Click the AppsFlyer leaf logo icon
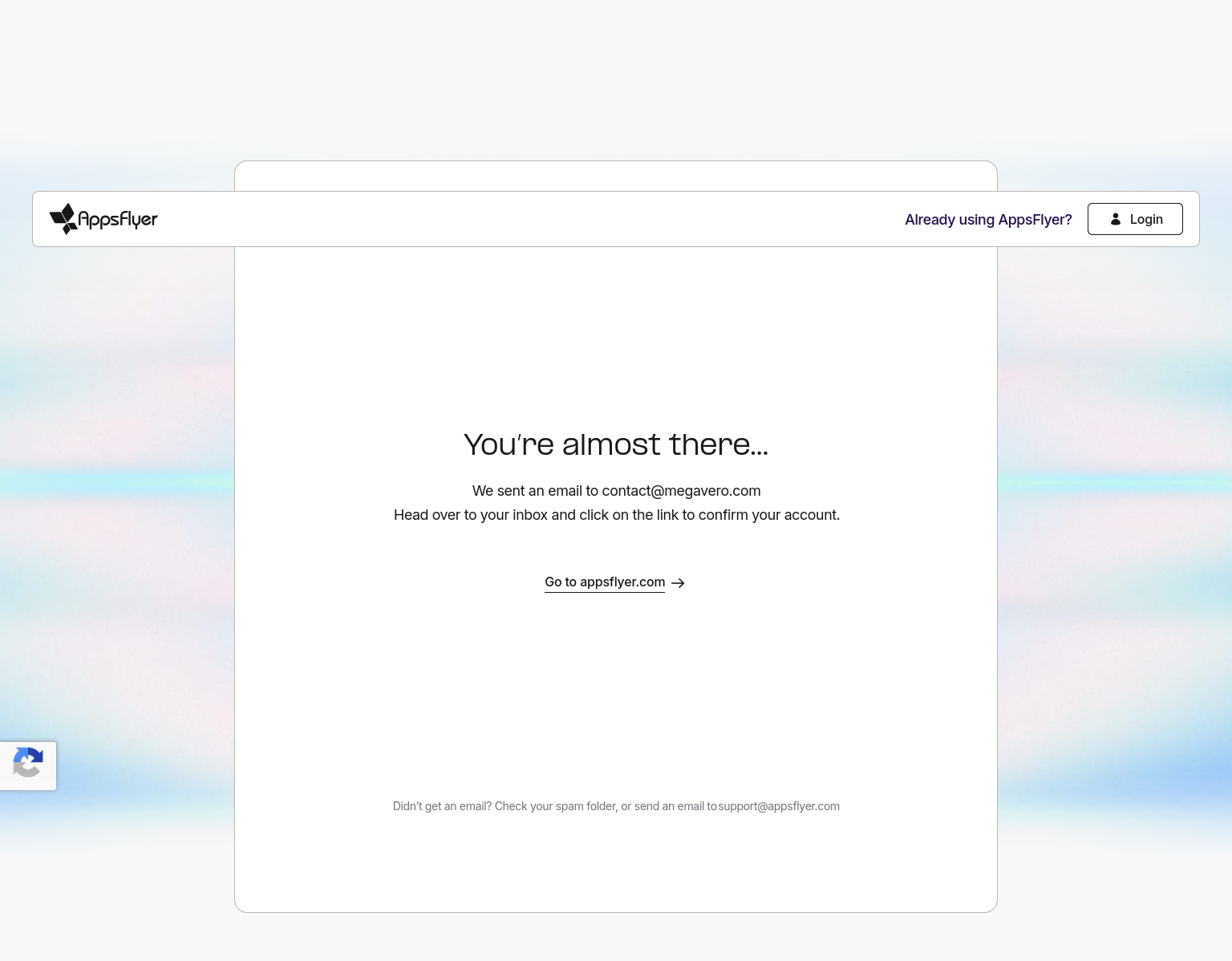The height and width of the screenshot is (961, 1232). click(x=63, y=219)
